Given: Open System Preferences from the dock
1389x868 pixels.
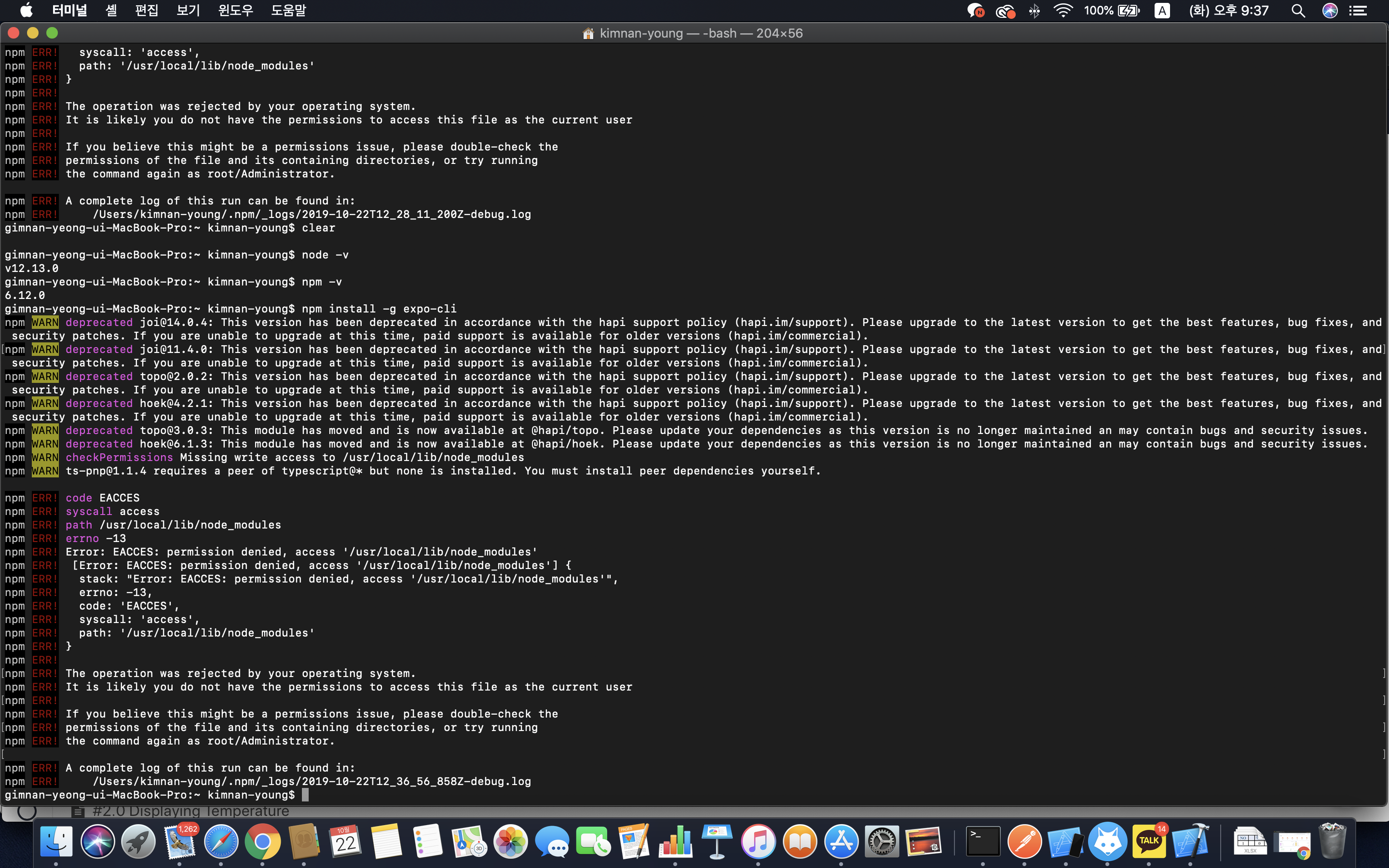Looking at the screenshot, I should (882, 841).
